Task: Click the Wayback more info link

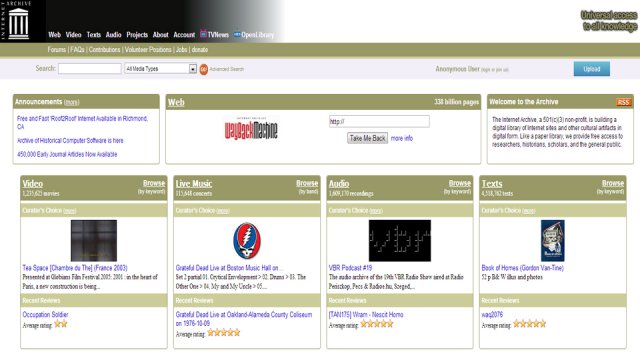Action: pos(402,138)
